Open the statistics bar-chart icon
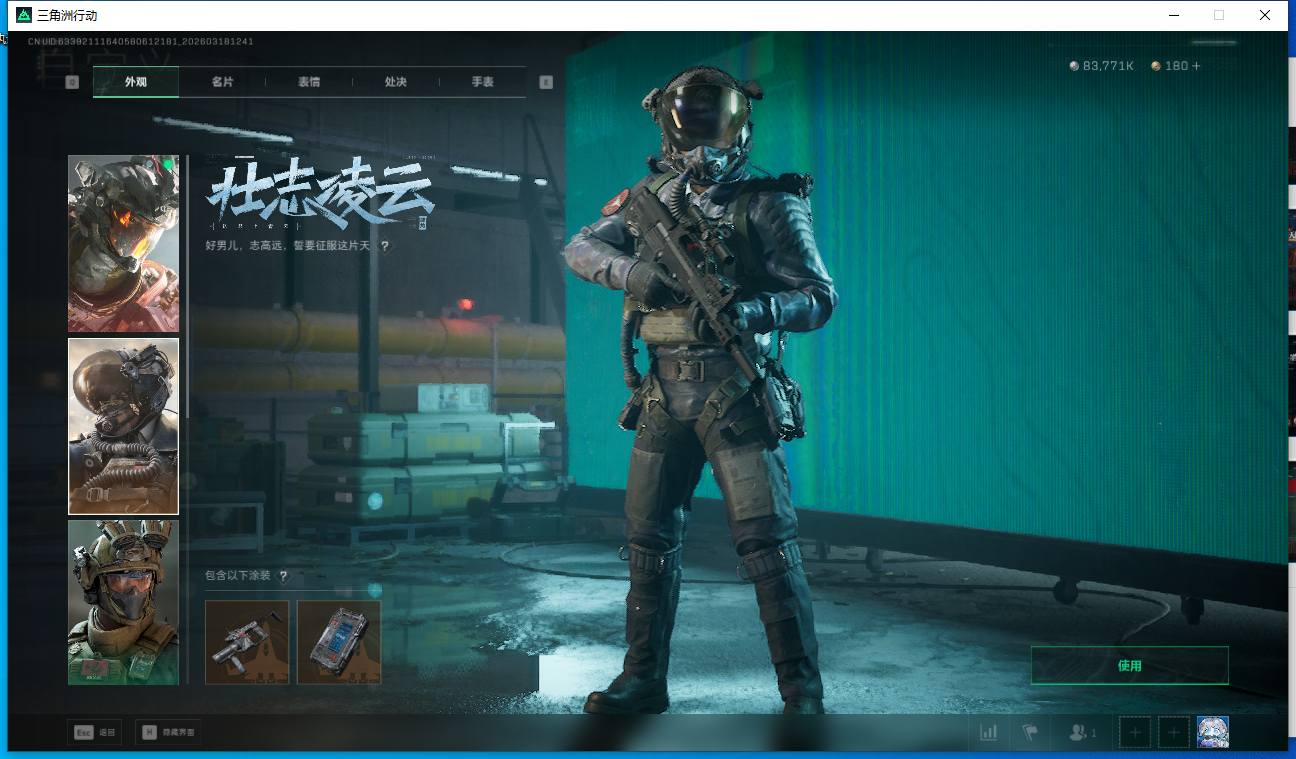Image resolution: width=1296 pixels, height=759 pixels. click(x=989, y=732)
